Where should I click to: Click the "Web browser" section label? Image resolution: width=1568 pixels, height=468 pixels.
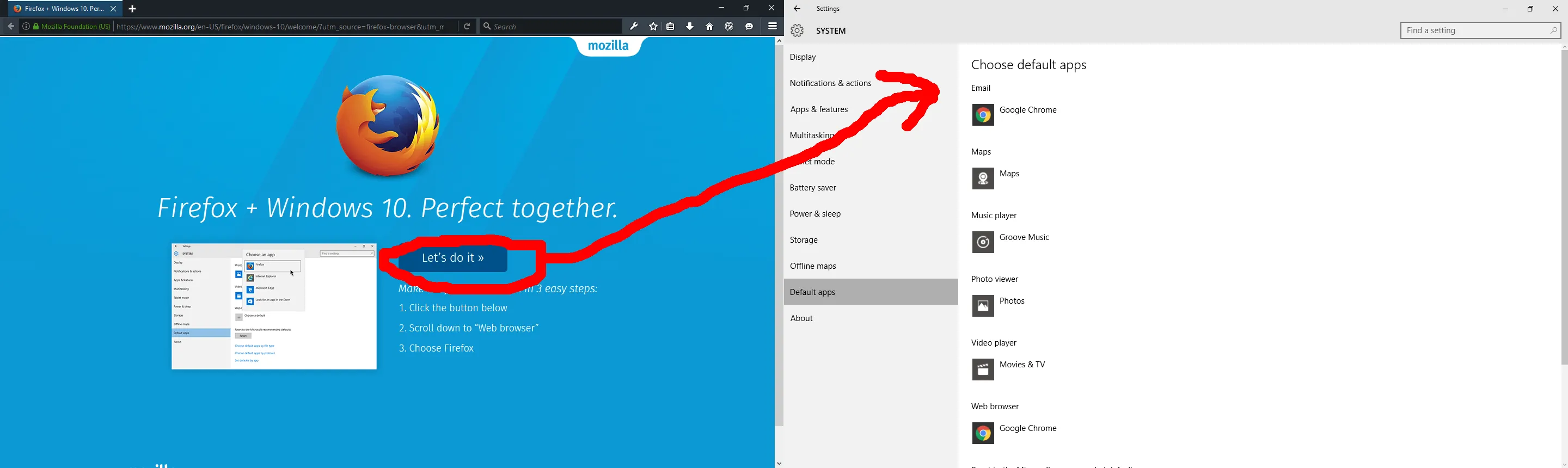pos(995,407)
